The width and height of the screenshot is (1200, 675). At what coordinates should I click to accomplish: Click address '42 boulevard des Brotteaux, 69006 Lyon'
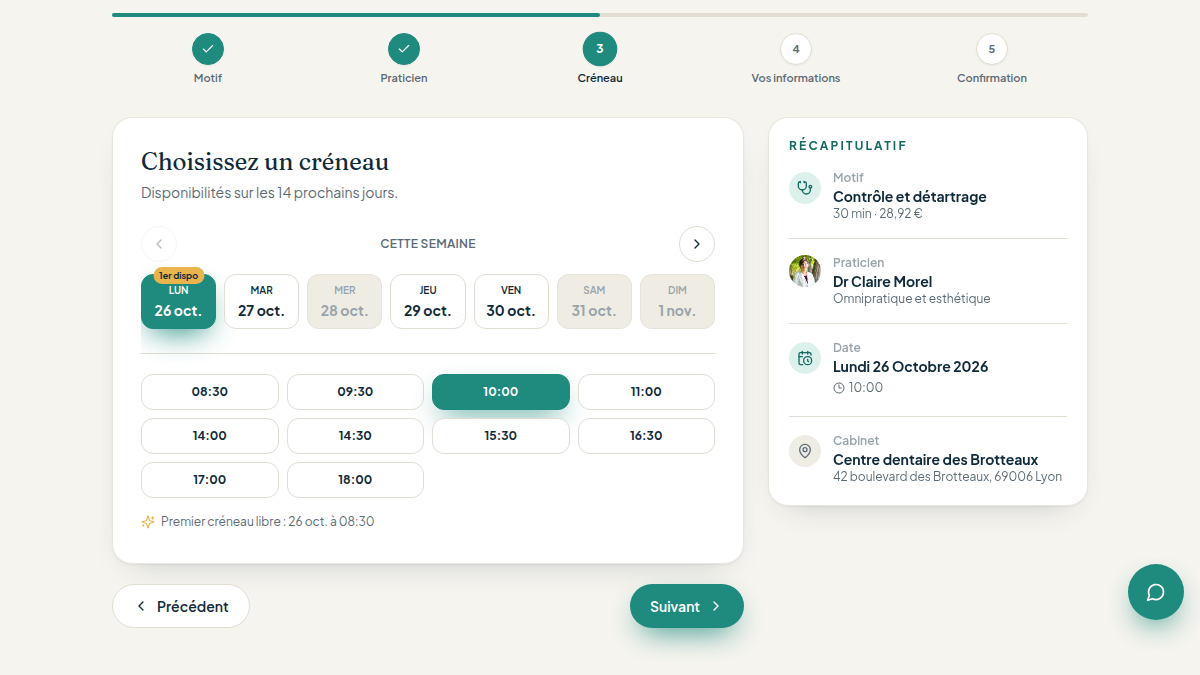click(947, 477)
